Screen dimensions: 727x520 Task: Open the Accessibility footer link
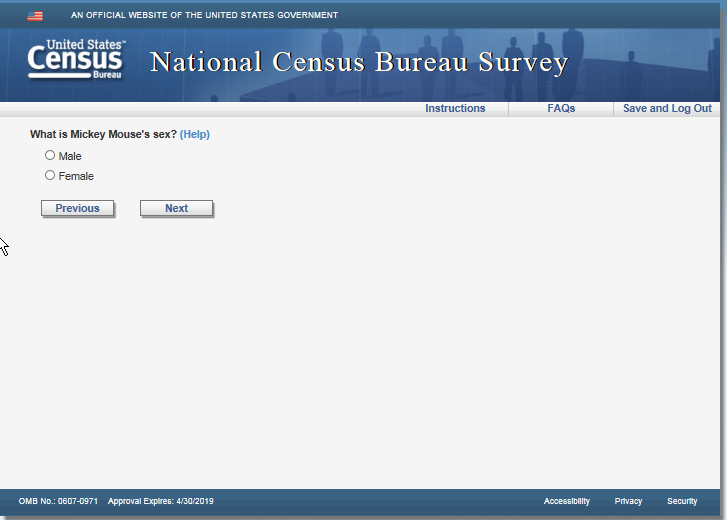pyautogui.click(x=567, y=501)
